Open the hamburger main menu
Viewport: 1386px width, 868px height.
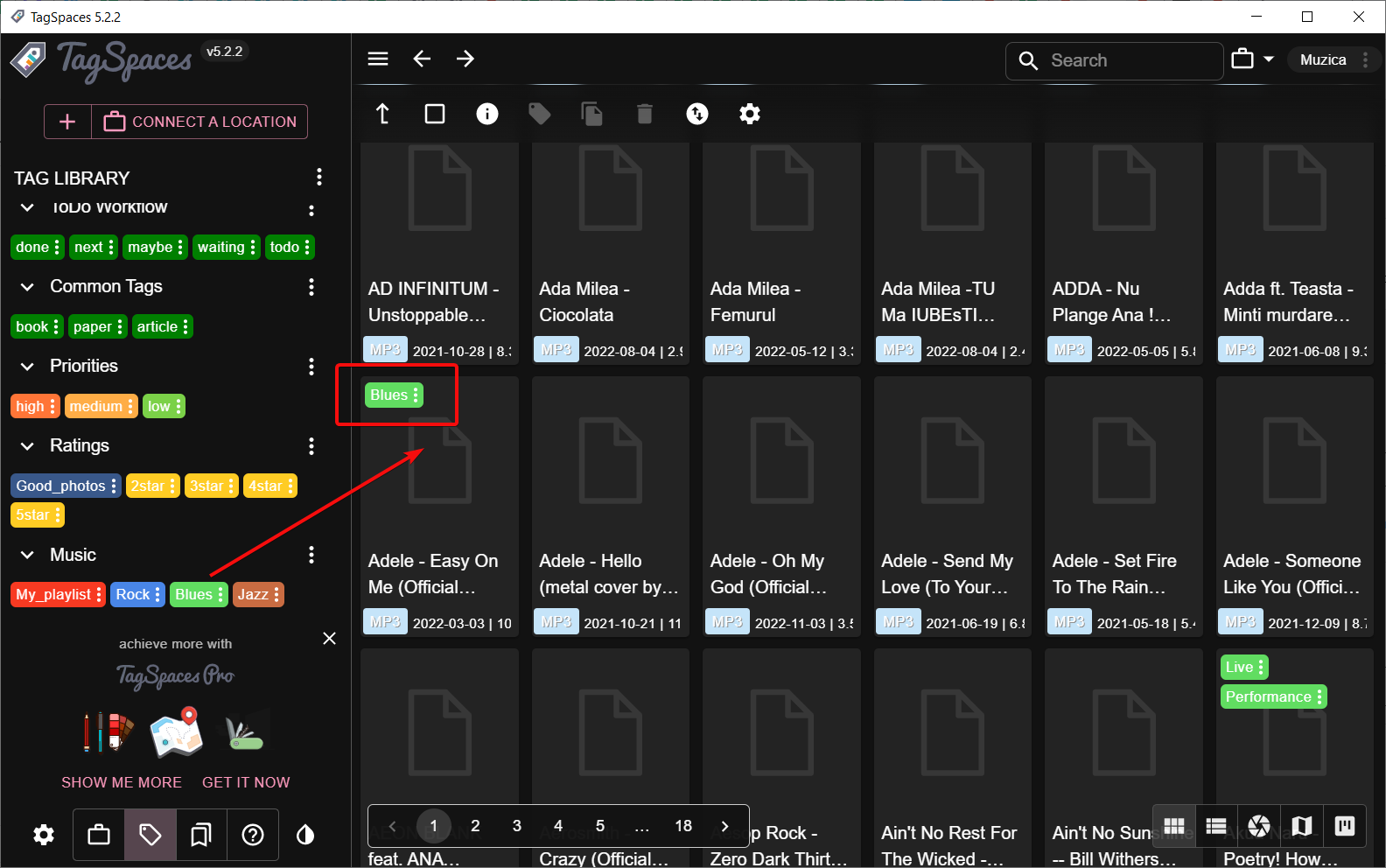click(x=378, y=59)
